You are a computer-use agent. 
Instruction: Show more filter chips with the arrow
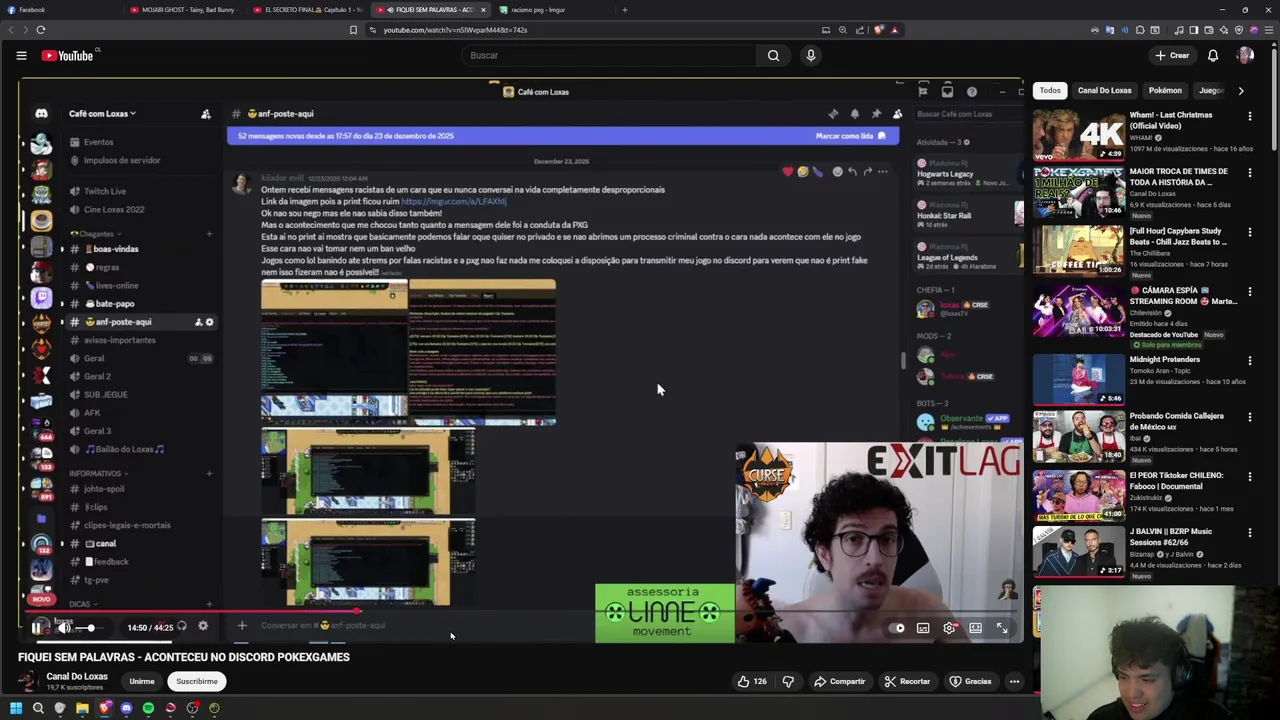click(1241, 91)
